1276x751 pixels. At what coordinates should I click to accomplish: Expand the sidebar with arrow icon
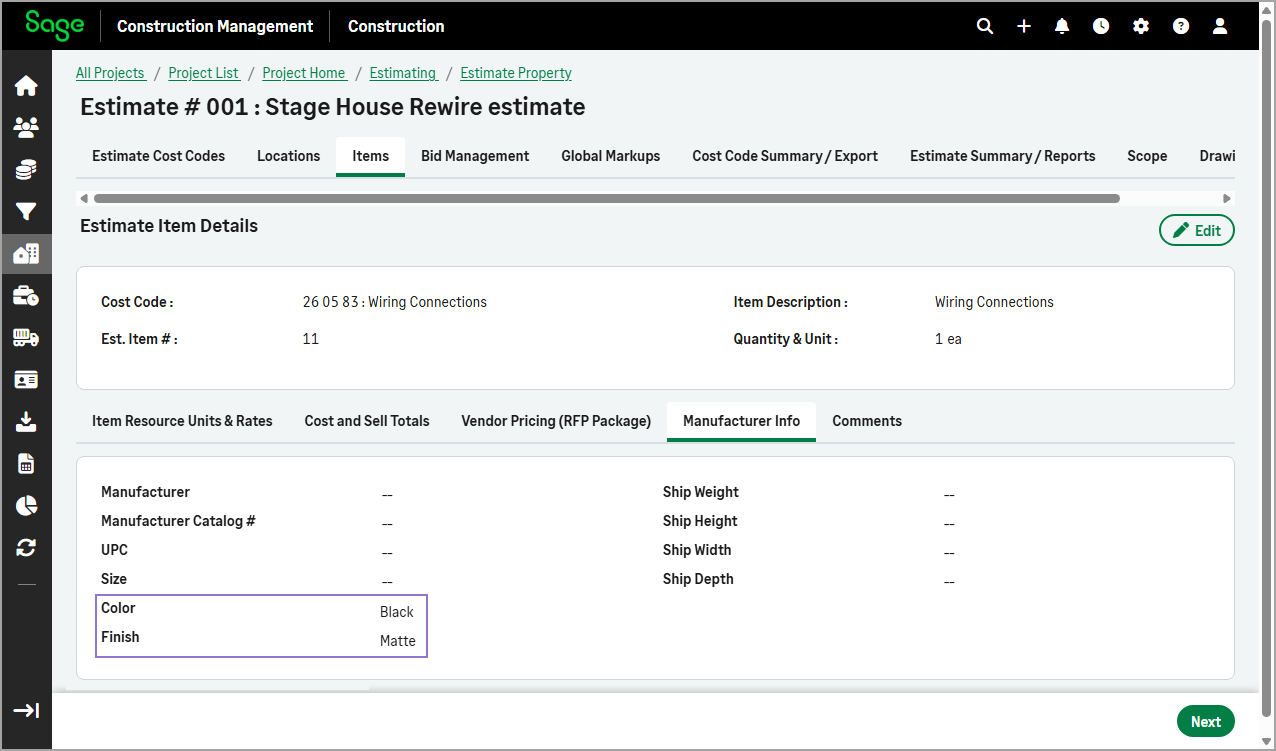[26, 711]
